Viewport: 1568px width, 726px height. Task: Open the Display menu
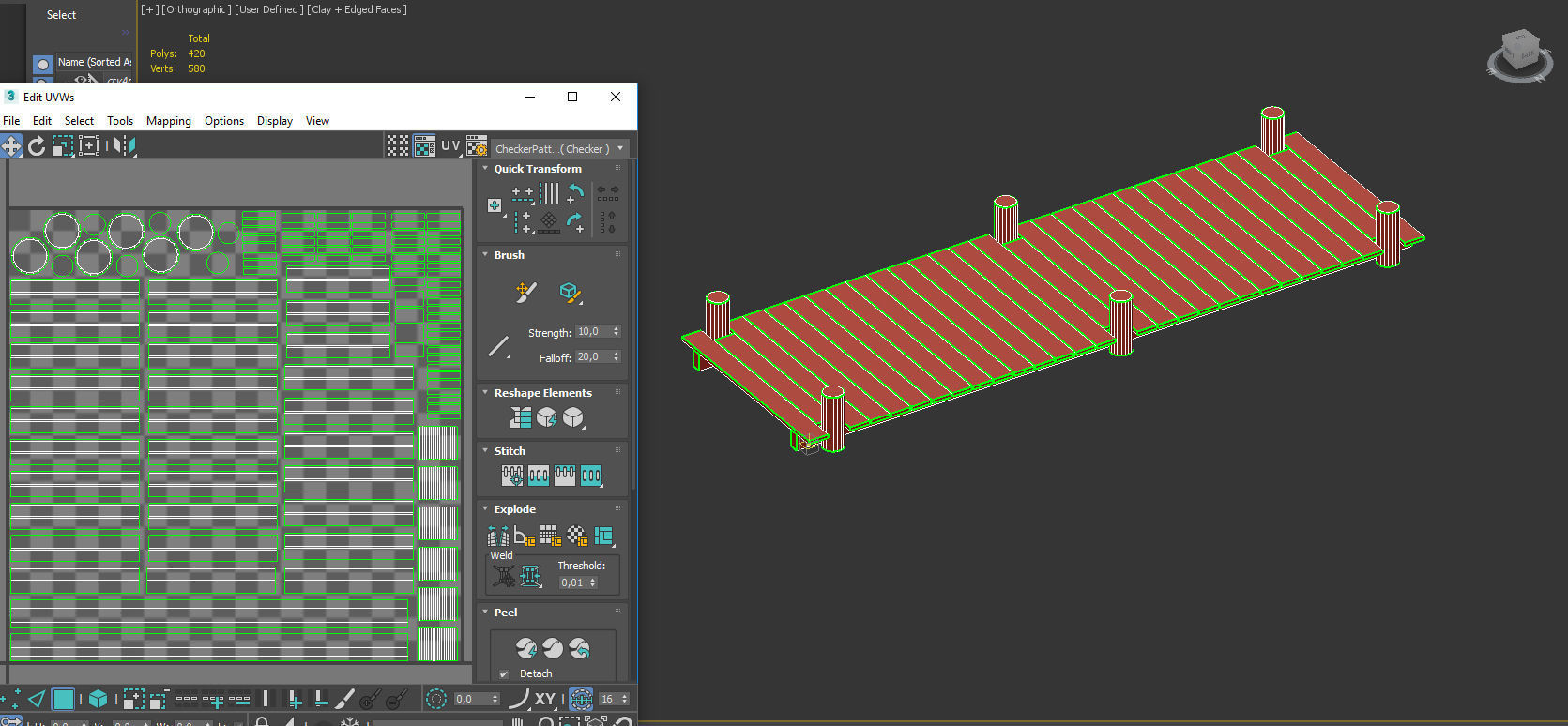coord(275,121)
